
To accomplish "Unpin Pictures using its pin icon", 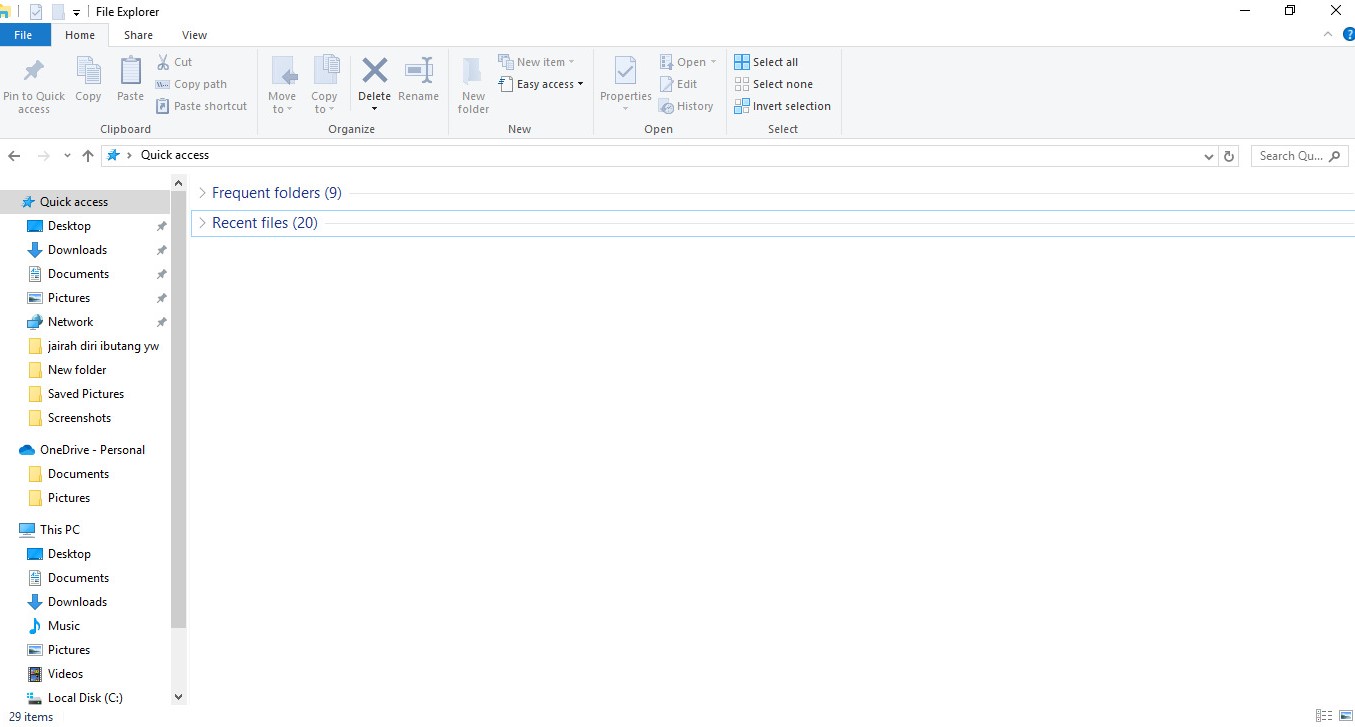I will [x=161, y=298].
